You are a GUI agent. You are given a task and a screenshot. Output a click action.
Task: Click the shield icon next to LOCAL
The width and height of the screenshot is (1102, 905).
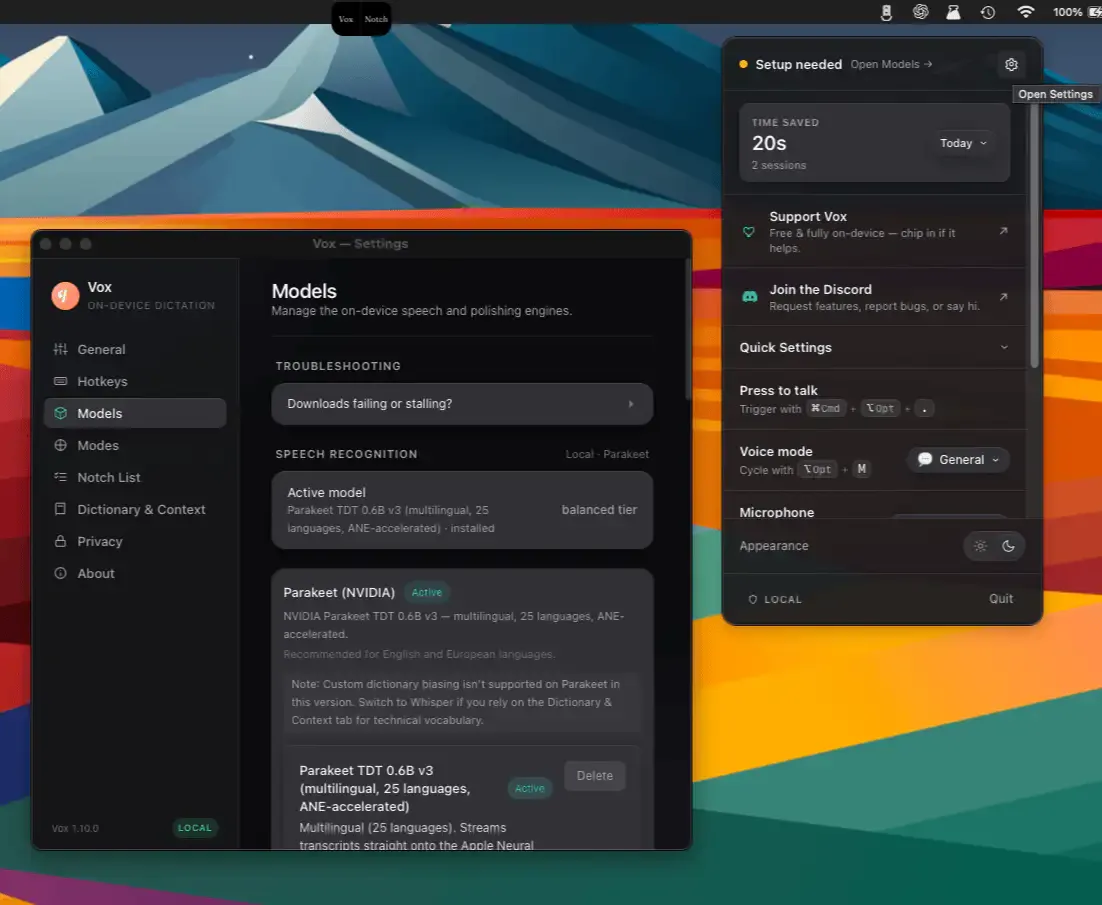753,599
